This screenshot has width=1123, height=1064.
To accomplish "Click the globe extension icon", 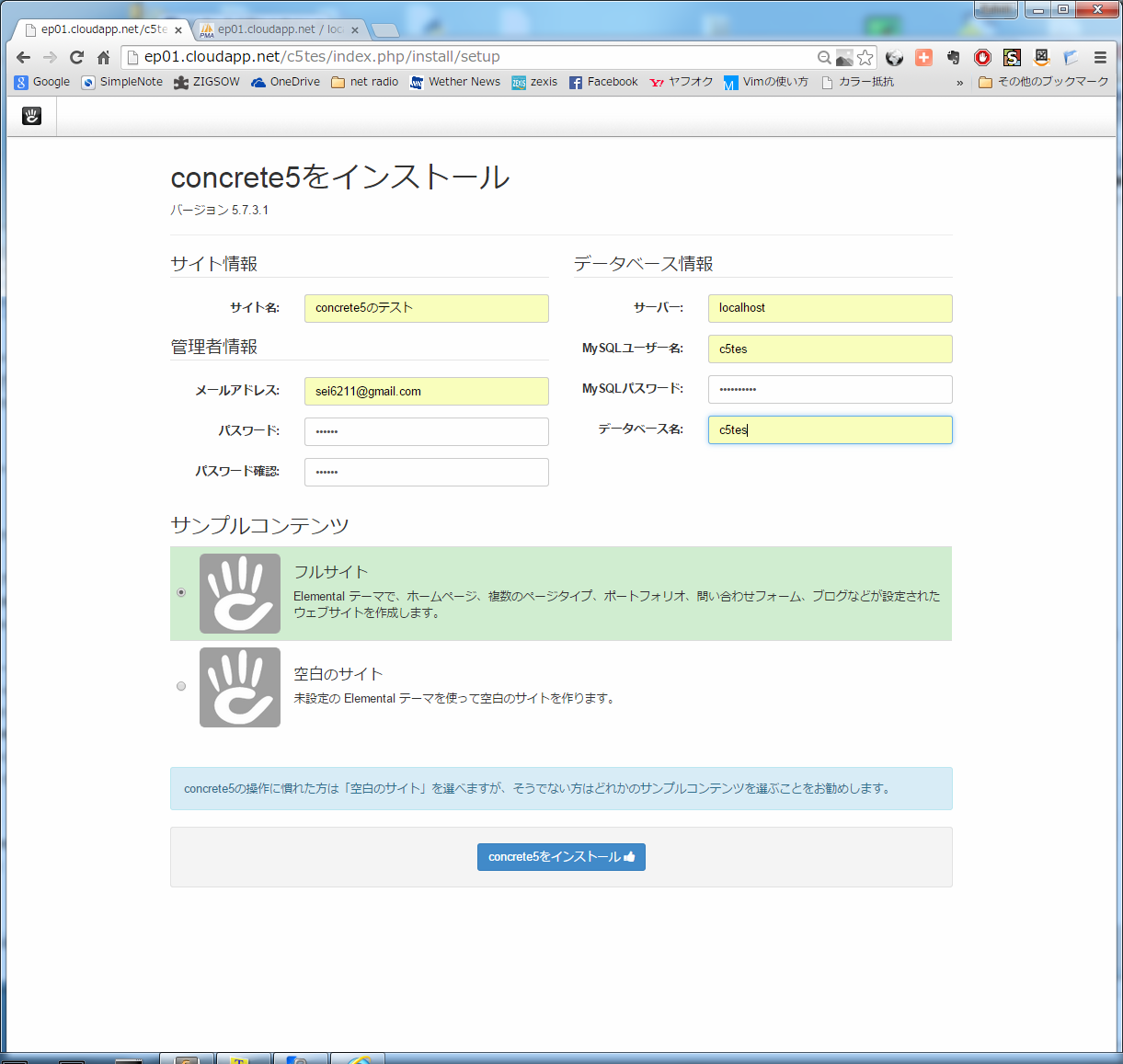I will [894, 57].
